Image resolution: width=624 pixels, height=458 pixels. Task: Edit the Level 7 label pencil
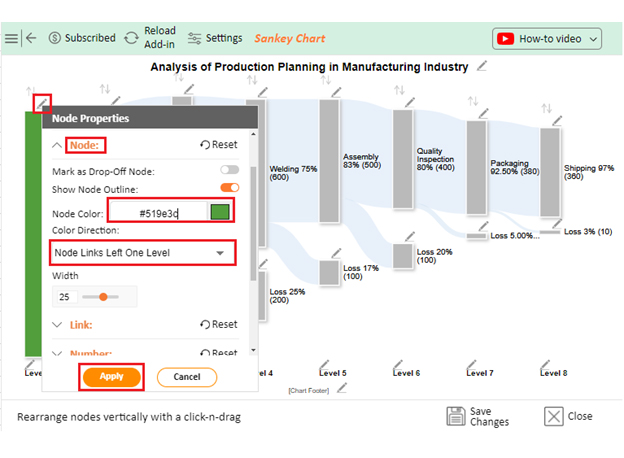coord(472,364)
